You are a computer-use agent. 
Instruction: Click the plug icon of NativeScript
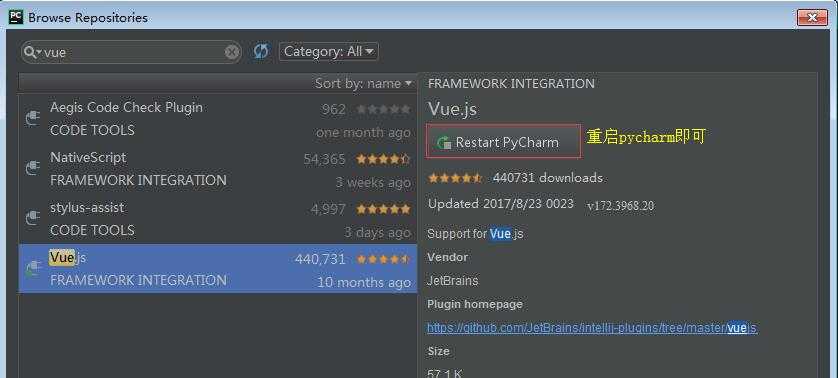pos(33,168)
